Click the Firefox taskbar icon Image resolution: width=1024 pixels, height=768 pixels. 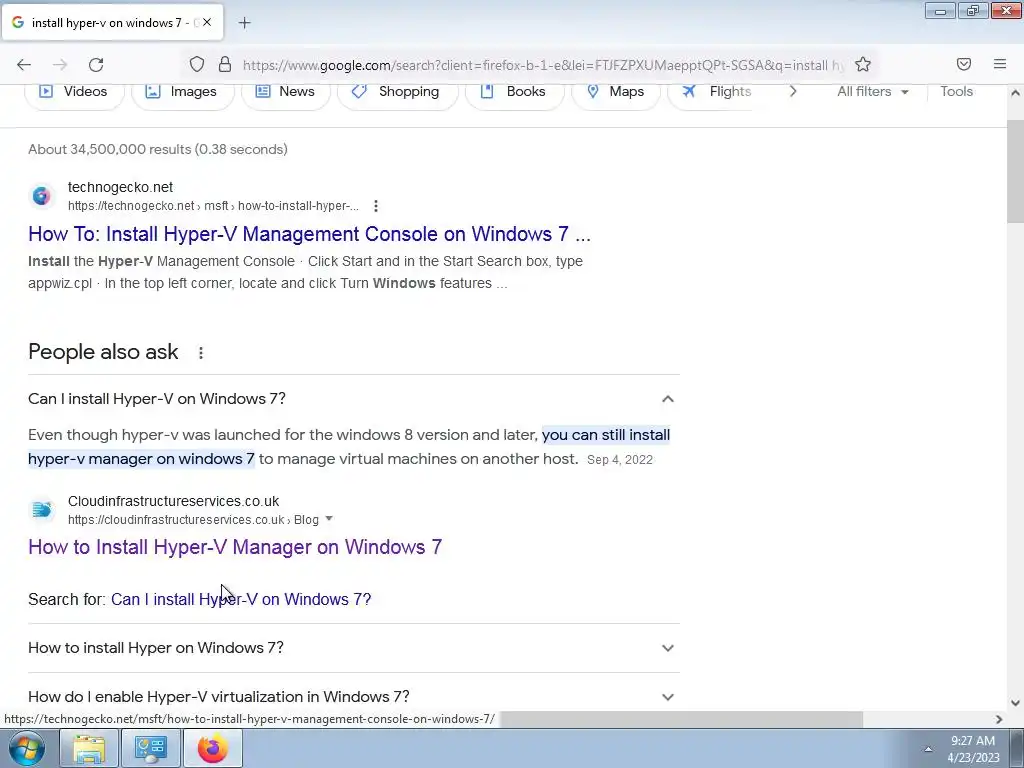point(212,749)
